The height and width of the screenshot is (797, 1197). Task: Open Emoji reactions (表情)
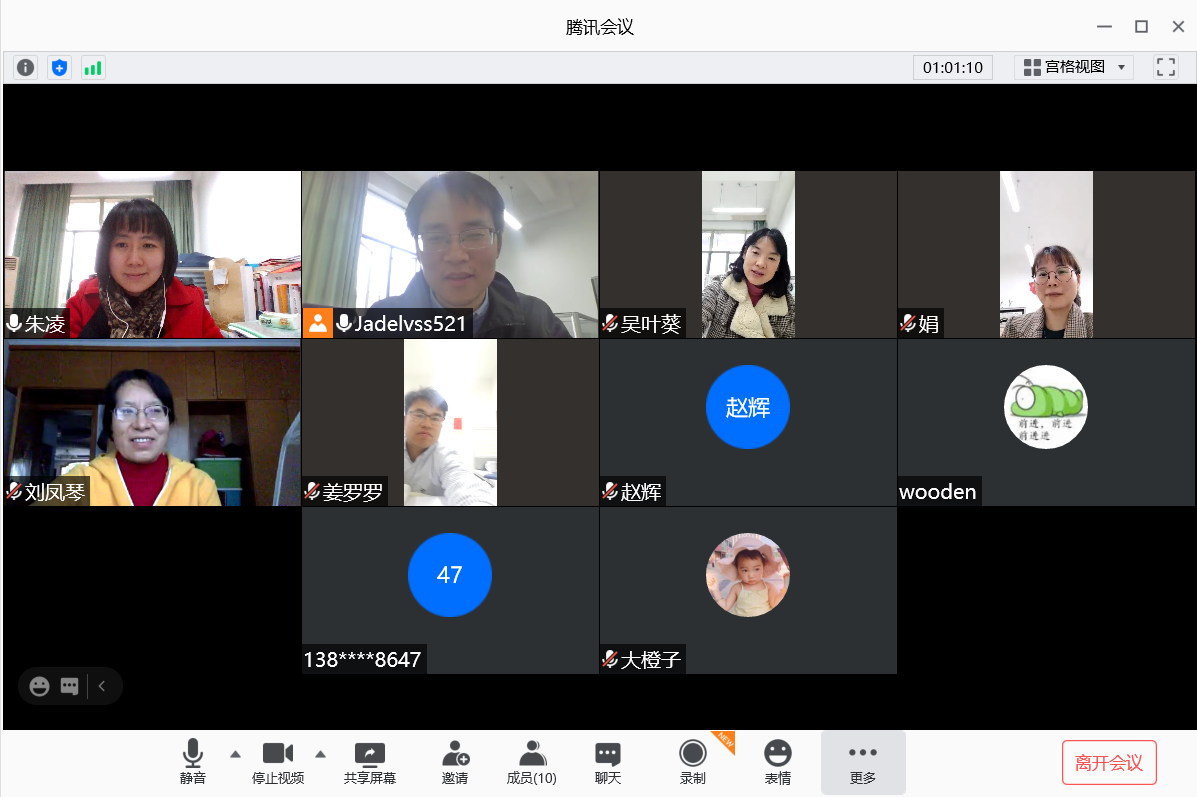[x=777, y=762]
